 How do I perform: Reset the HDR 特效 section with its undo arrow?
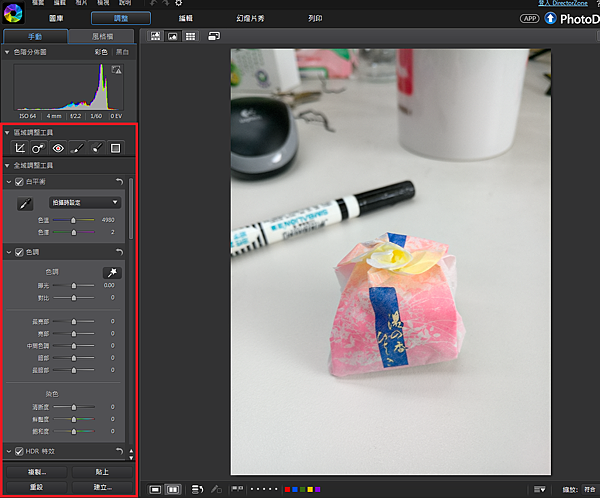pyautogui.click(x=120, y=451)
